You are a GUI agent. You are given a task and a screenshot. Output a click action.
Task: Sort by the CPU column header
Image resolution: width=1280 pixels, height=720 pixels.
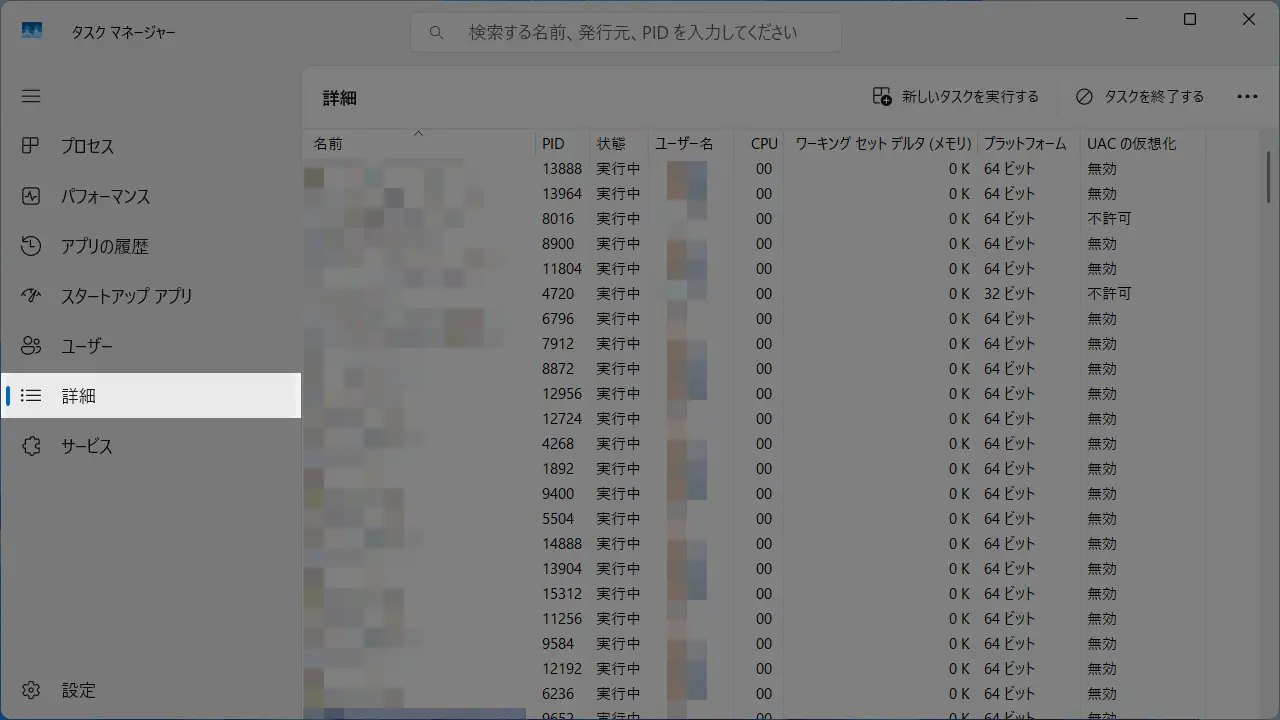tap(764, 144)
